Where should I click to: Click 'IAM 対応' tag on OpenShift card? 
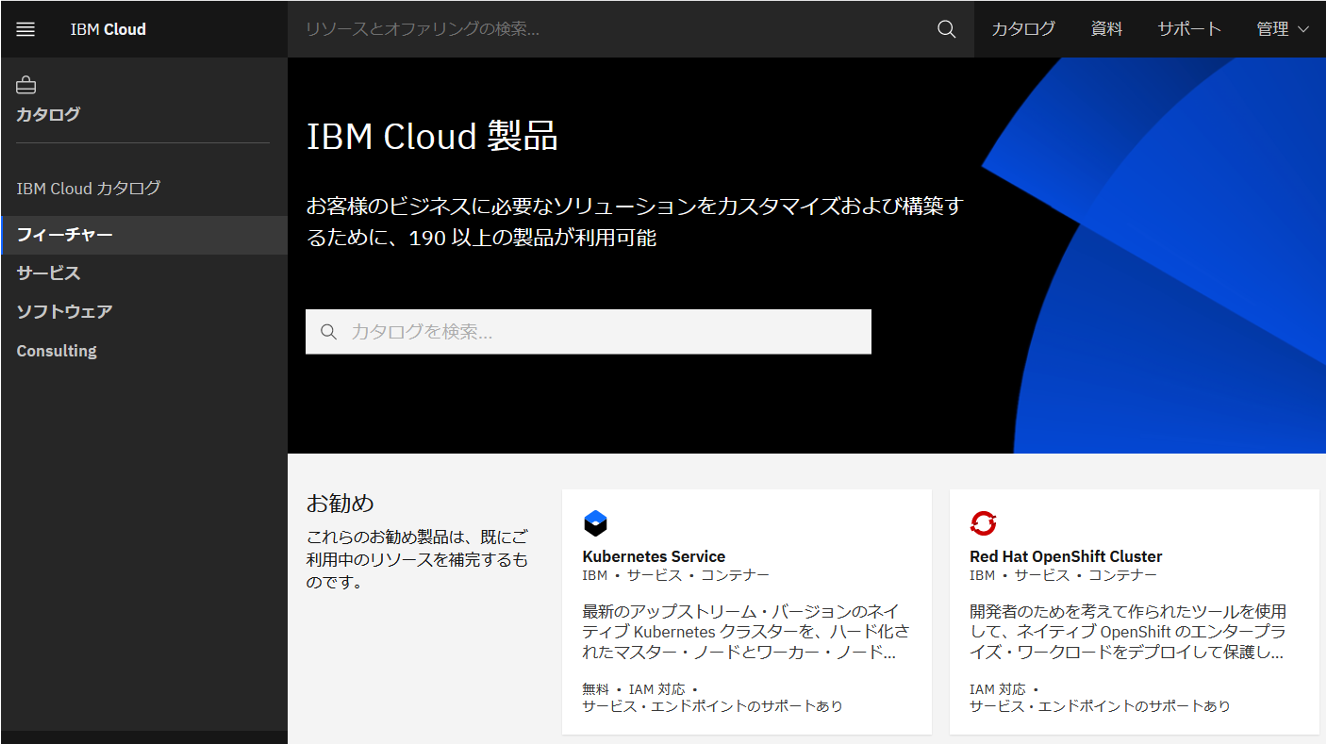coord(1004,690)
